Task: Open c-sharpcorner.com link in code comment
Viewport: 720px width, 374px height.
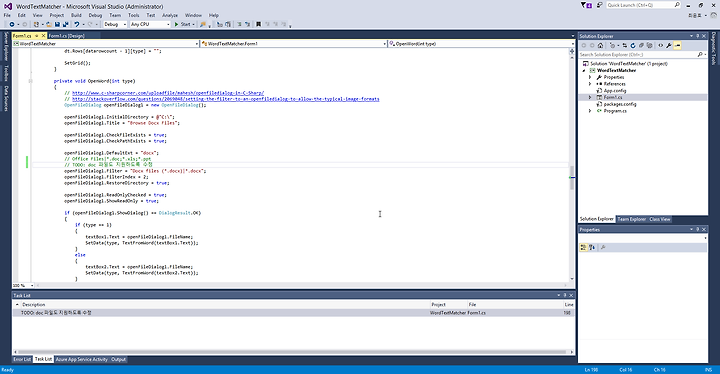Action: pos(168,93)
